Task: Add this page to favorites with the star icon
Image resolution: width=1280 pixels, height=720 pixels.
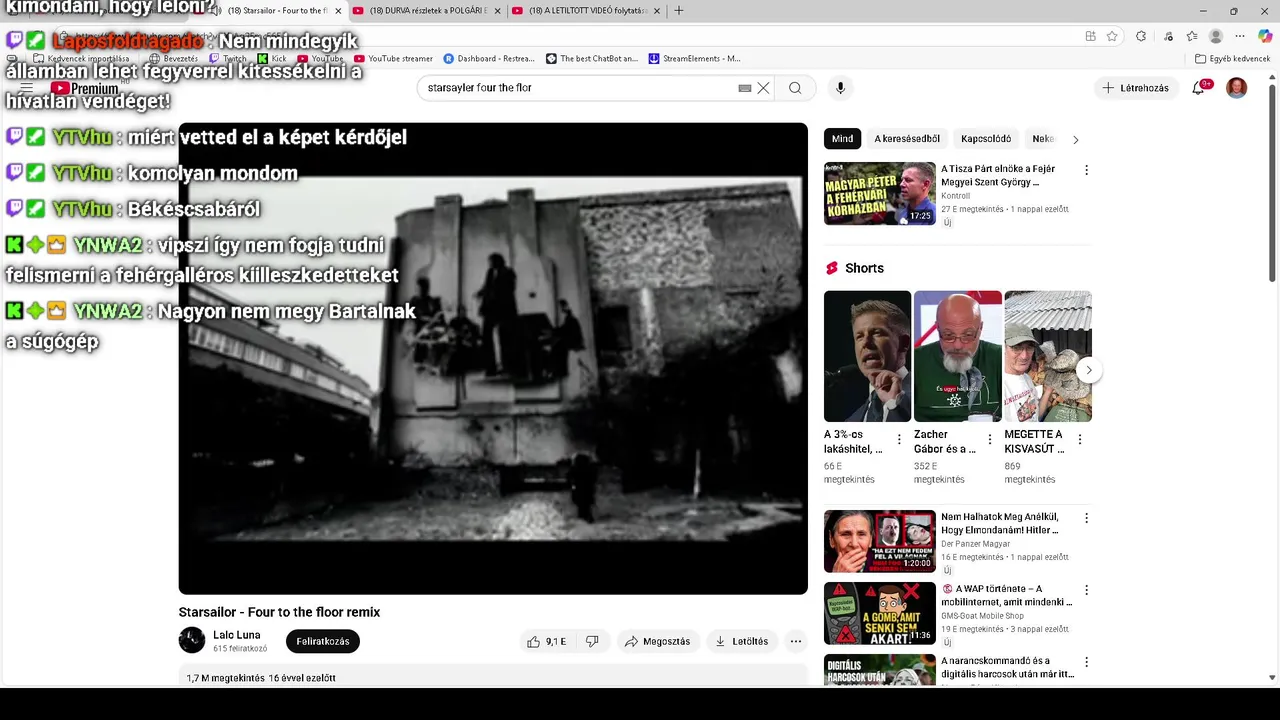Action: (1112, 36)
